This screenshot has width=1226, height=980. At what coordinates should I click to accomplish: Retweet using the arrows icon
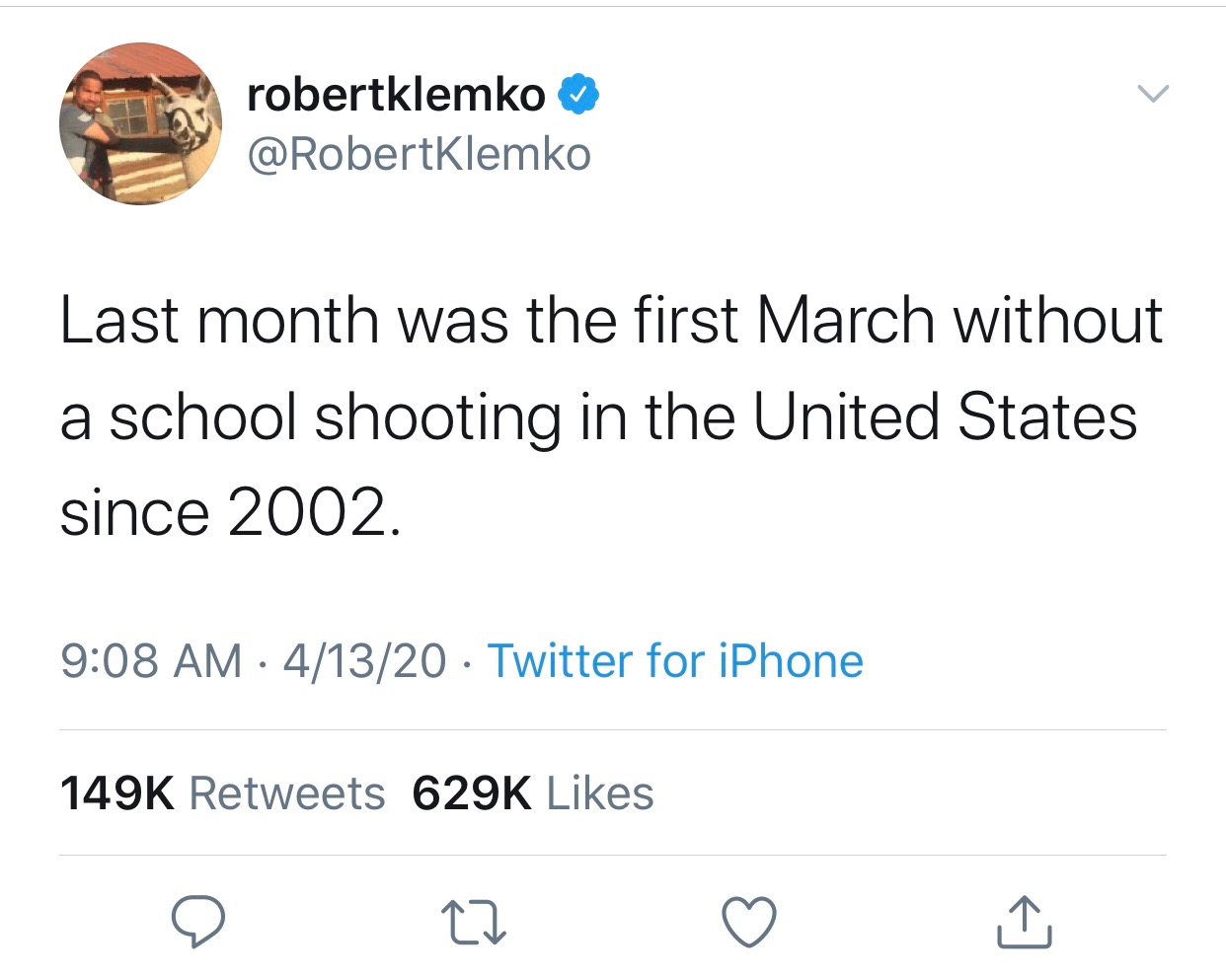tap(474, 922)
